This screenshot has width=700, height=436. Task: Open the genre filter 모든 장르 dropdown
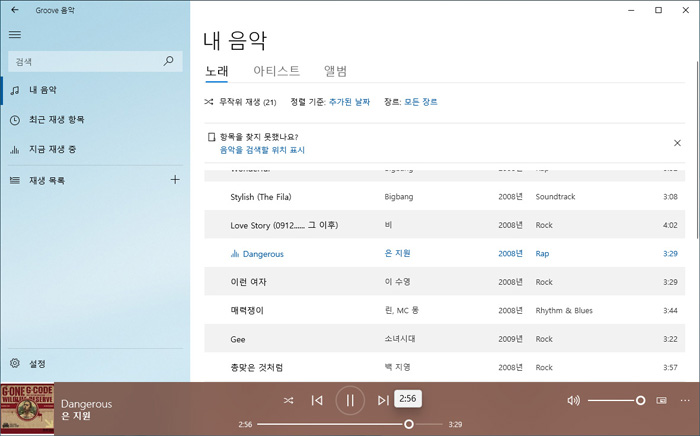(x=420, y=102)
